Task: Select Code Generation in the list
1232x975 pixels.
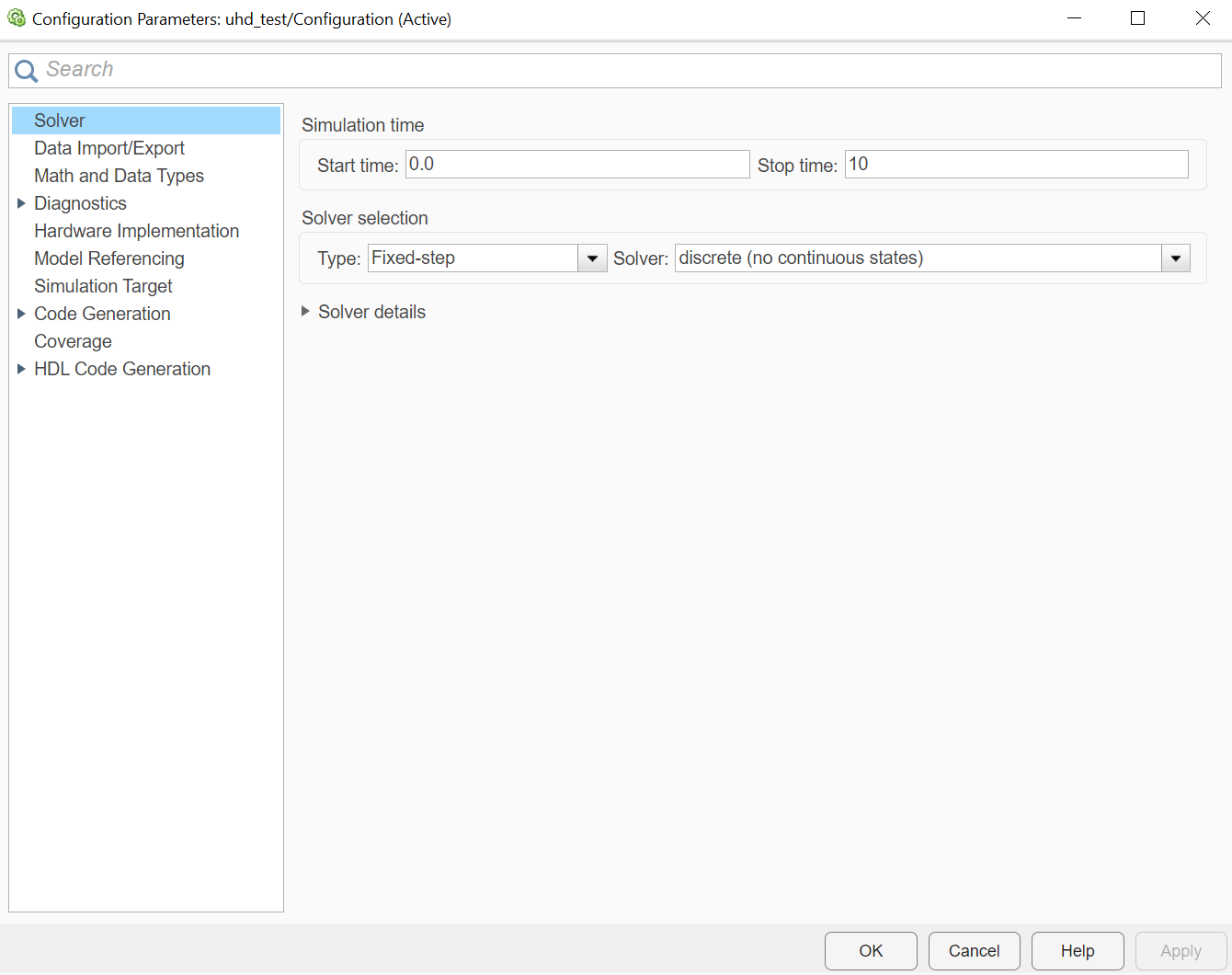Action: [x=102, y=314]
